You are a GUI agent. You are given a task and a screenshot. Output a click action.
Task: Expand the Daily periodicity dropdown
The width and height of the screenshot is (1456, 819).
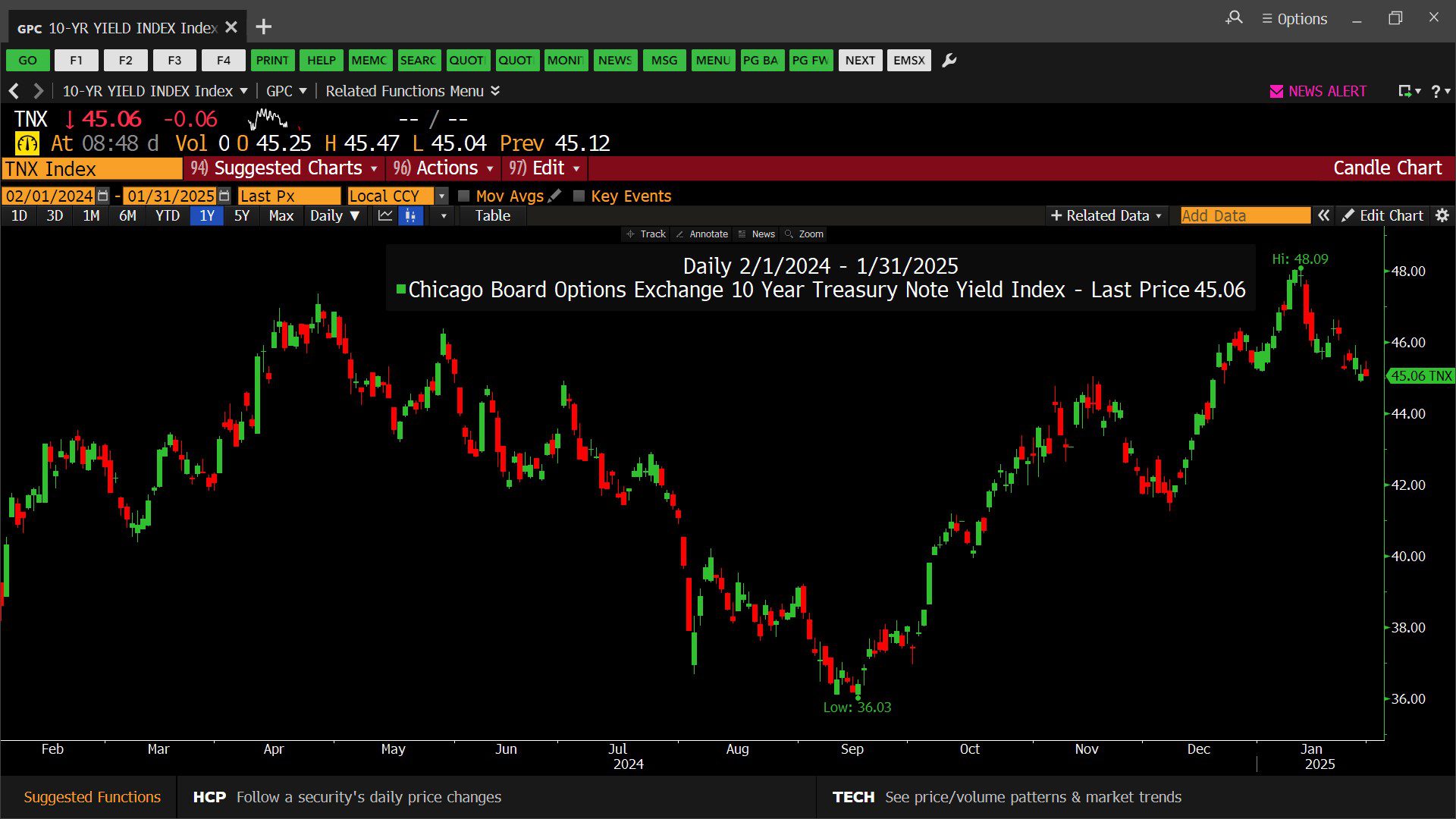click(334, 216)
